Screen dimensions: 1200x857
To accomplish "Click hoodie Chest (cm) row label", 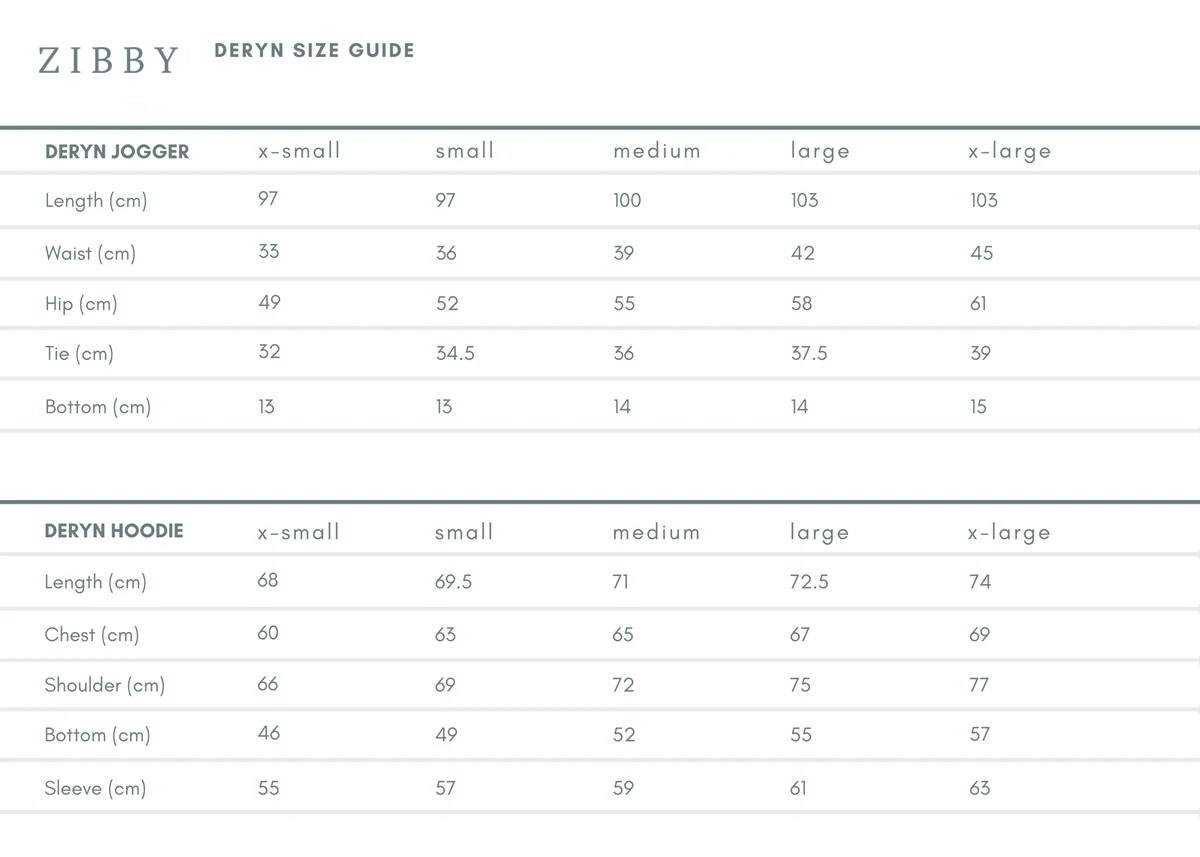I will tap(92, 635).
